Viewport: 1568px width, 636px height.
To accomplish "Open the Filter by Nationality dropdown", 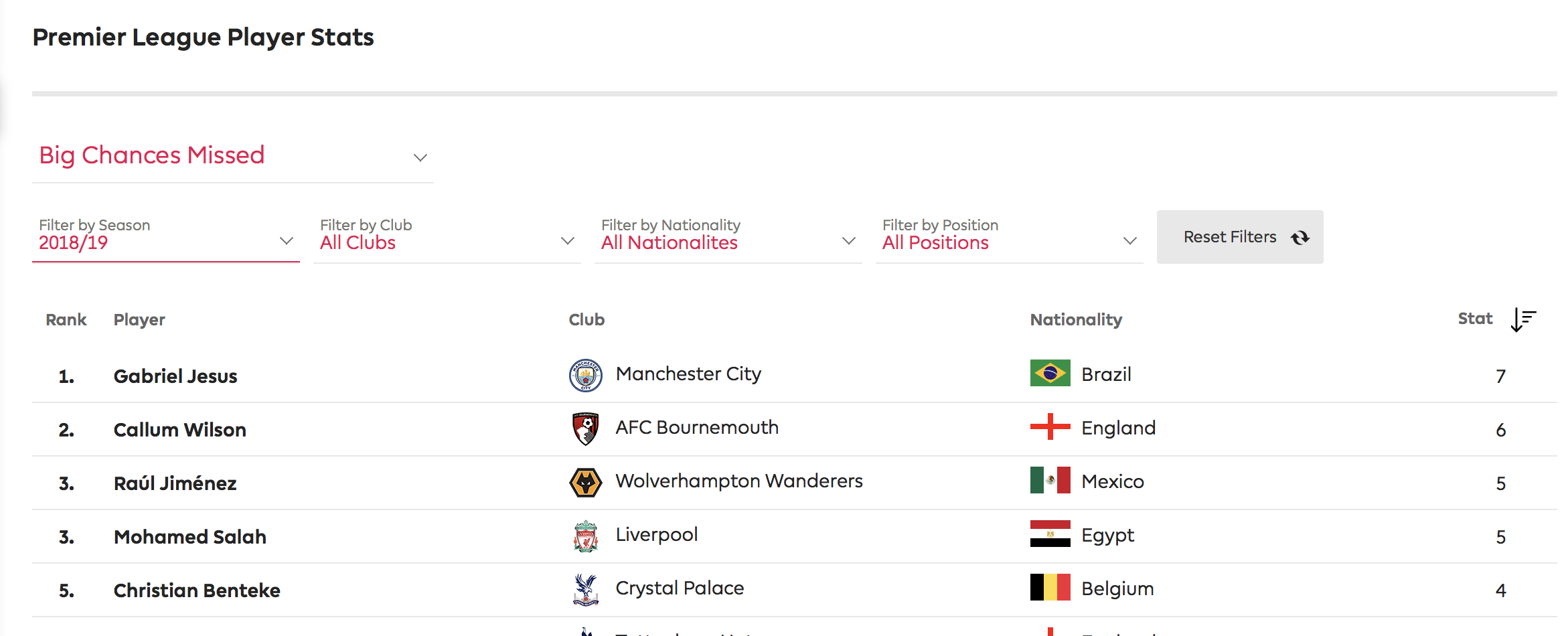I will [x=728, y=236].
